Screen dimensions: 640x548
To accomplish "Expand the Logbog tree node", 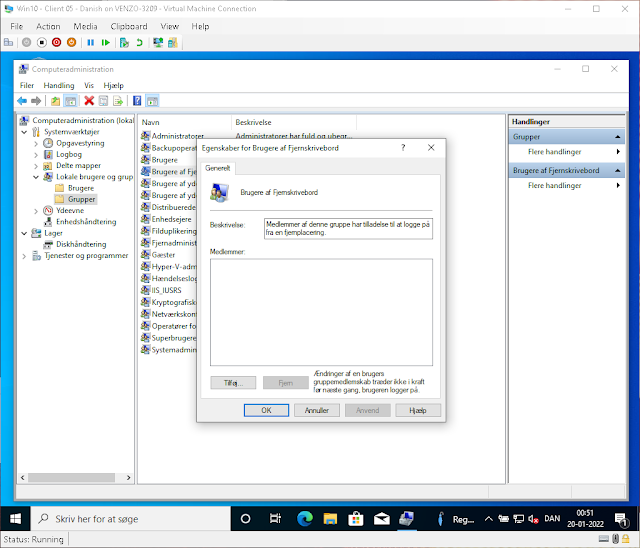I will tap(36, 155).
